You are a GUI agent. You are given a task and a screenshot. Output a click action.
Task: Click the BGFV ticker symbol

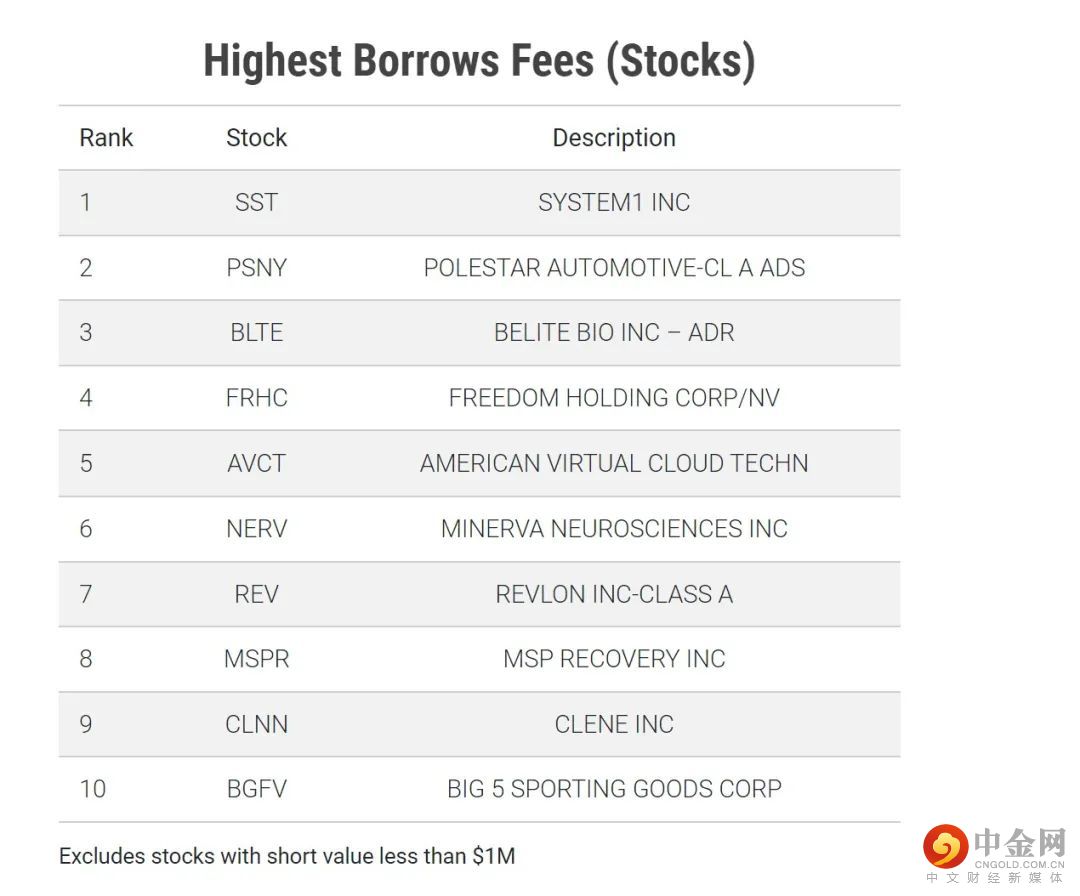point(256,789)
